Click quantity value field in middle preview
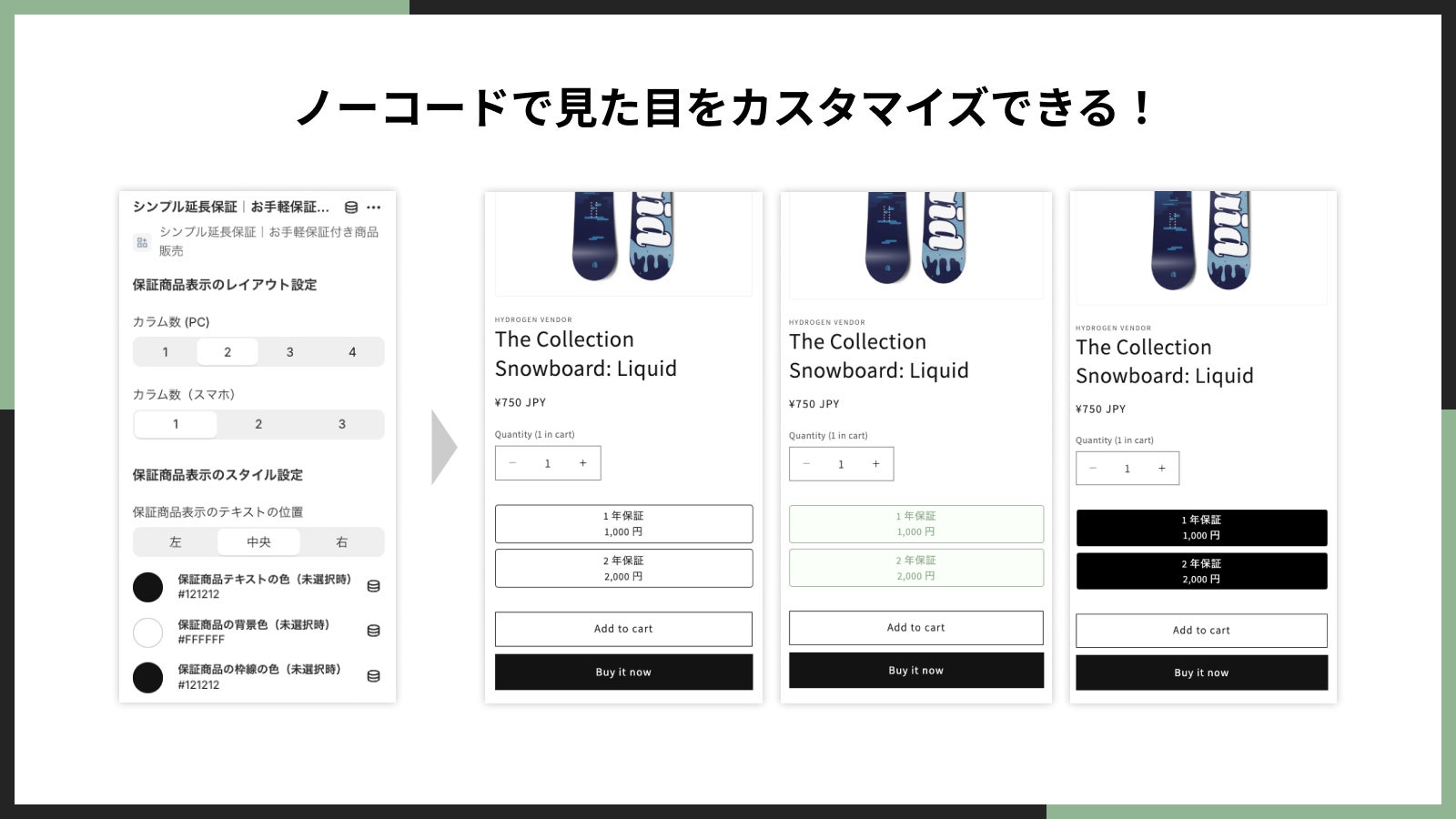Viewport: 1456px width, 819px height. click(841, 464)
